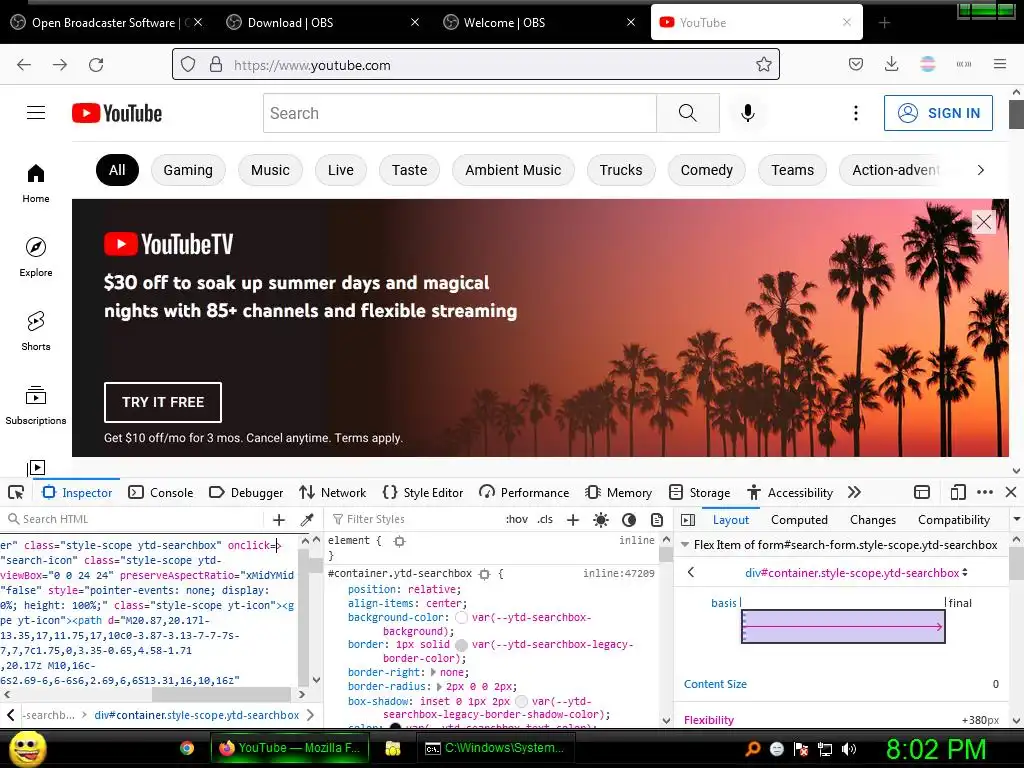Open YouTube settings three-dot menu
Screen dimensions: 1024x768
click(x=856, y=113)
